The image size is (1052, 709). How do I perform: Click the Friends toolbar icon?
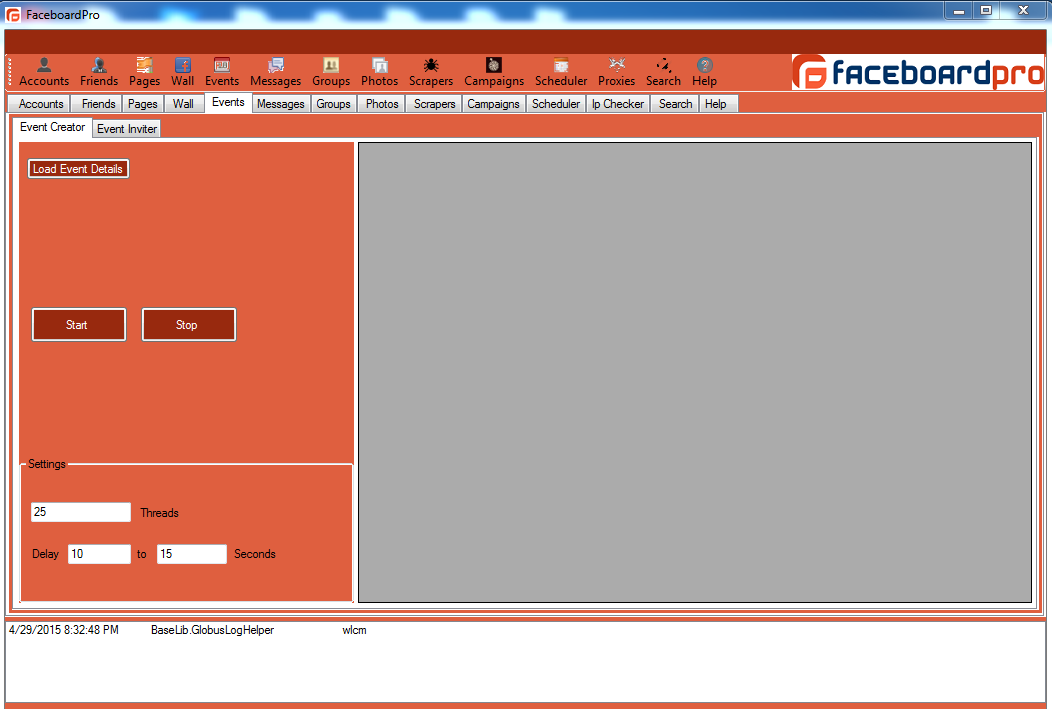point(99,72)
